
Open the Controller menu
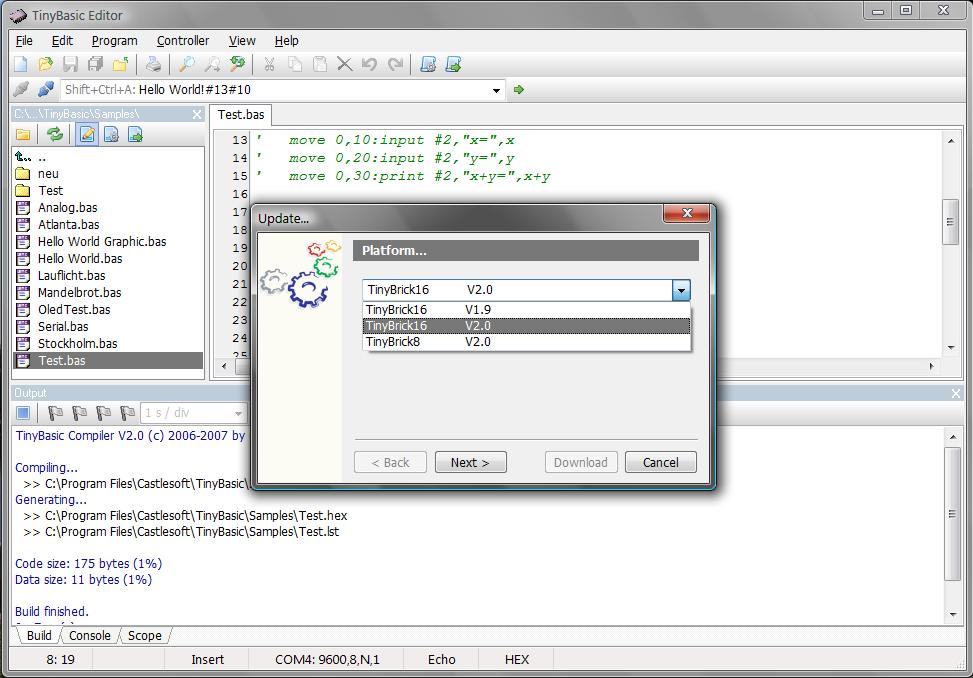[x=183, y=41]
